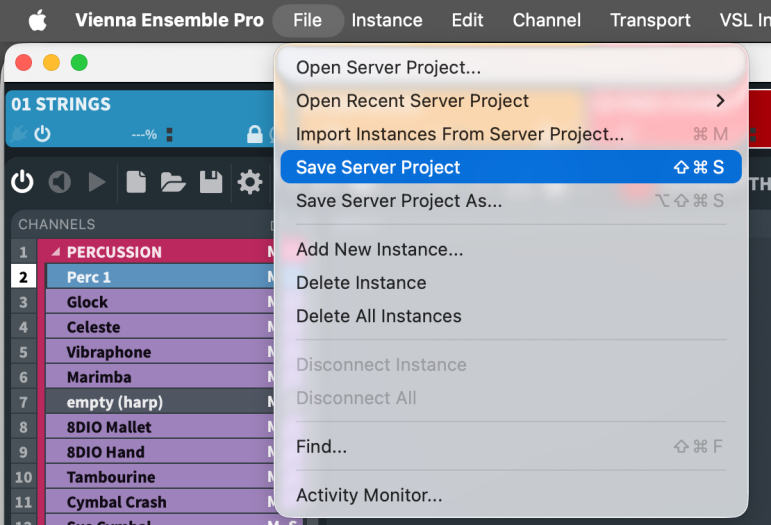Toggle the power button on 01 STRINGS instance
The image size is (771, 525).
click(42, 134)
